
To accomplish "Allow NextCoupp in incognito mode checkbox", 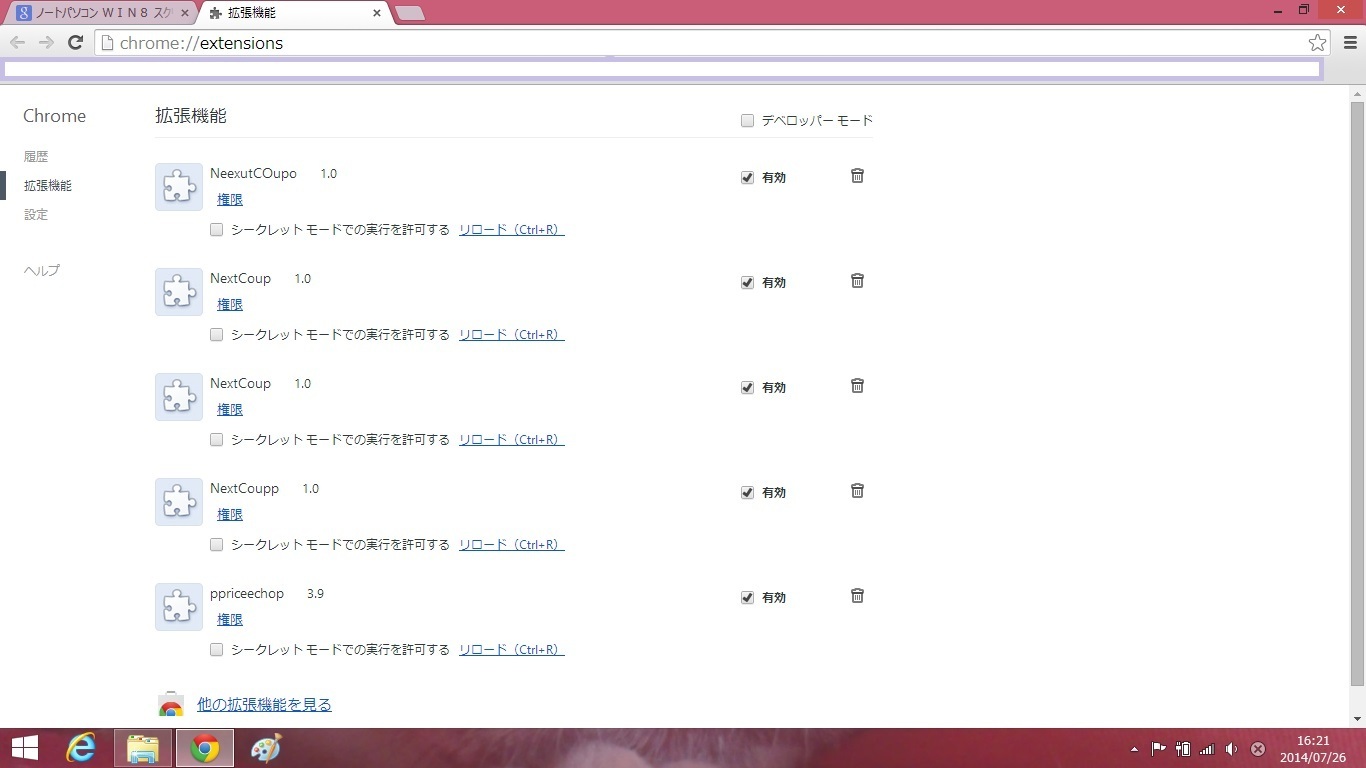I will [x=216, y=545].
